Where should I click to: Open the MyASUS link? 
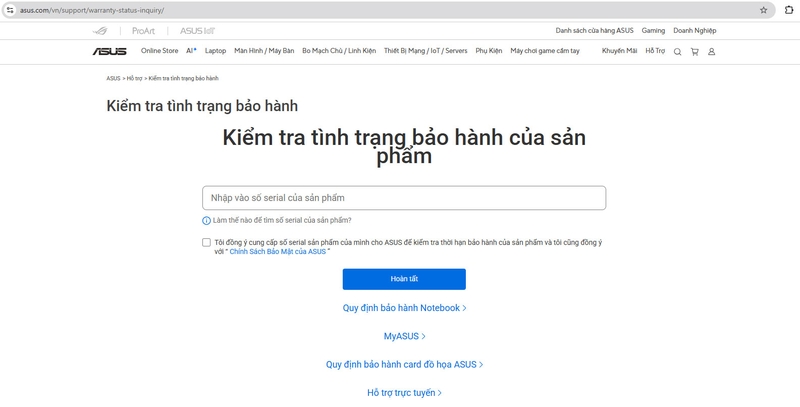(405, 336)
